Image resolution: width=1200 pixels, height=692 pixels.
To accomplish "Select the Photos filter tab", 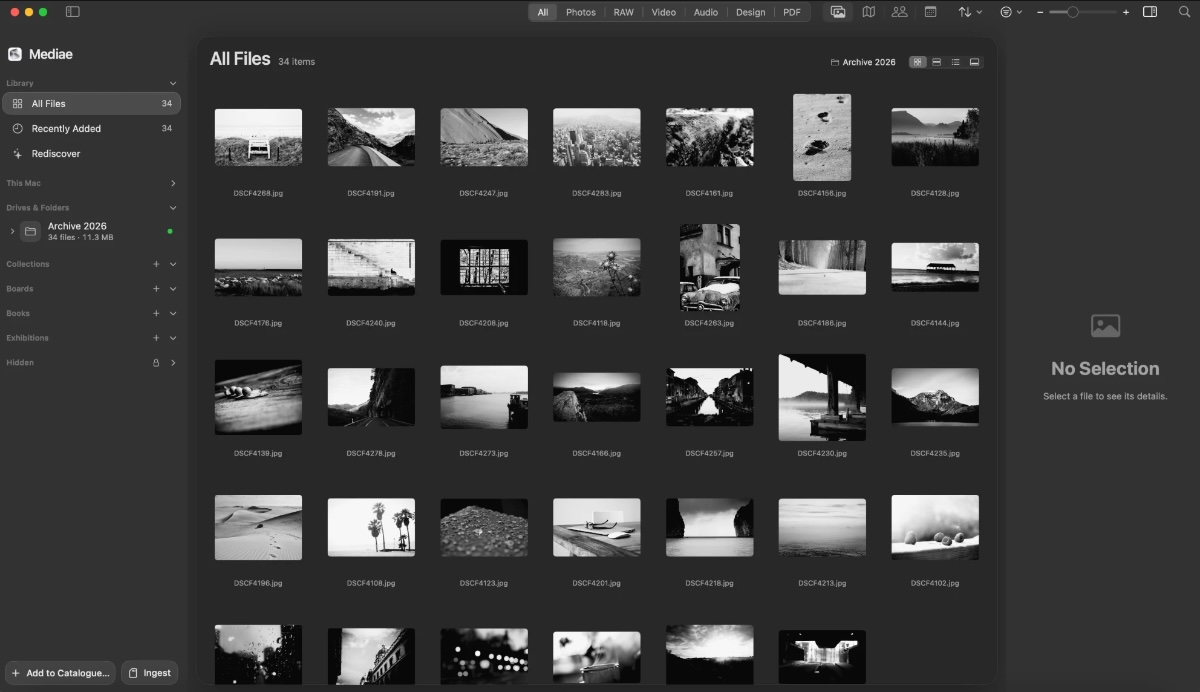I will tap(581, 12).
